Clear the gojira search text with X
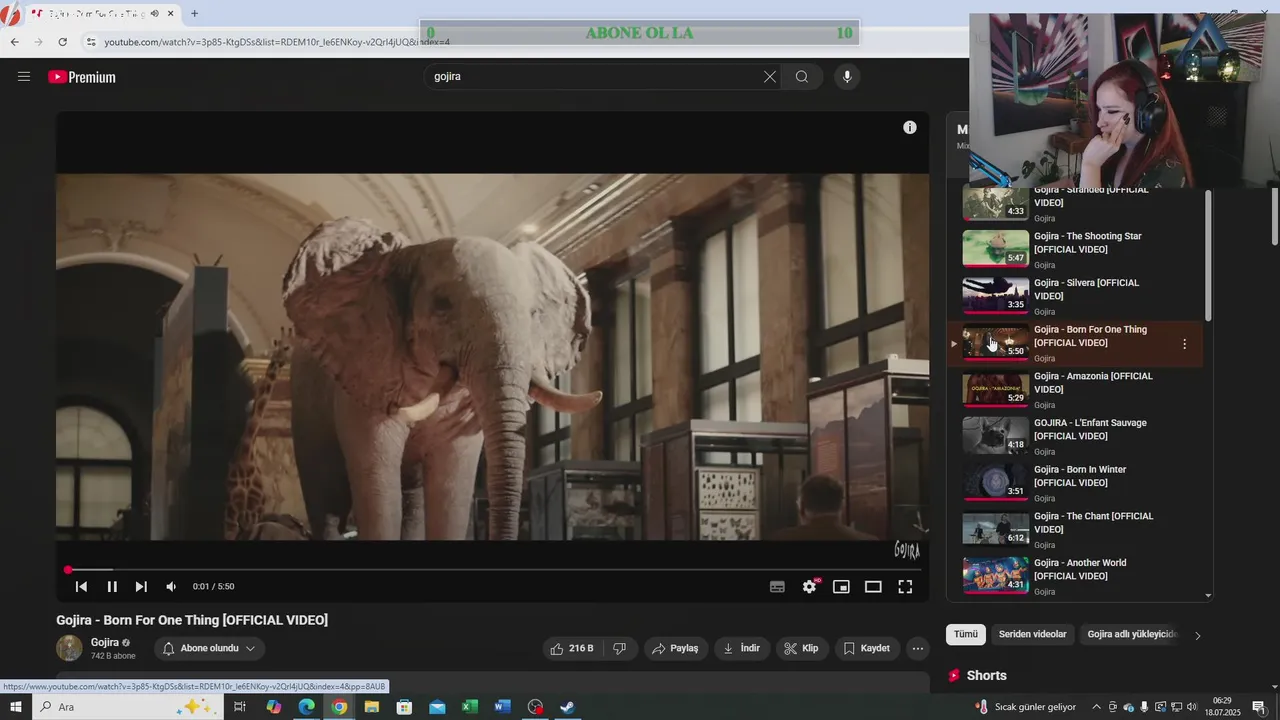 pos(770,77)
